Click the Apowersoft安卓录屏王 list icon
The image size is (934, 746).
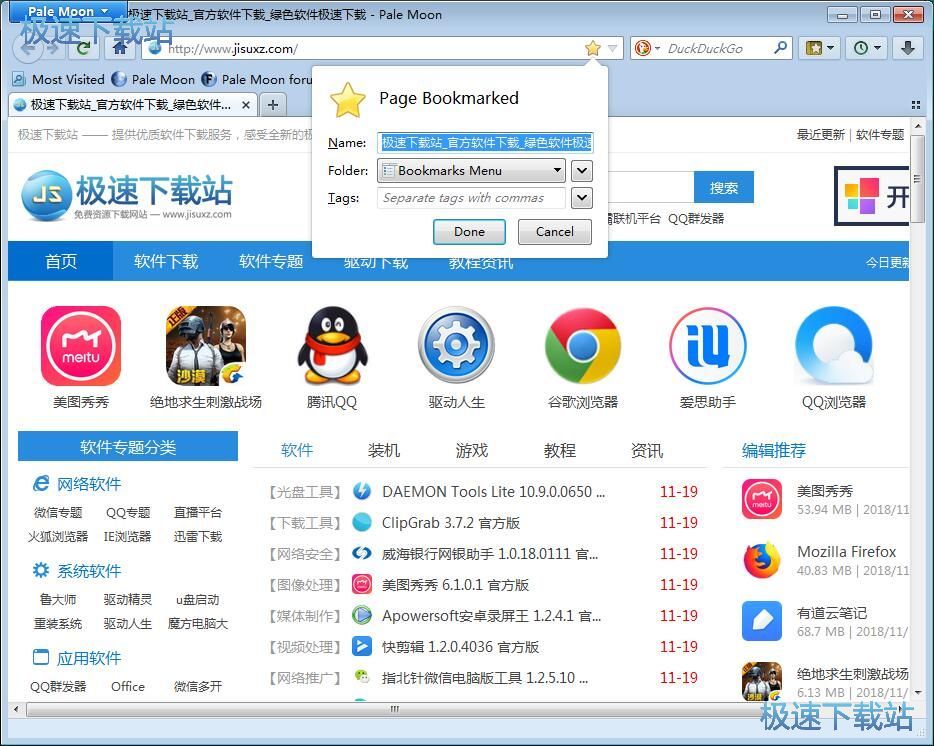362,616
